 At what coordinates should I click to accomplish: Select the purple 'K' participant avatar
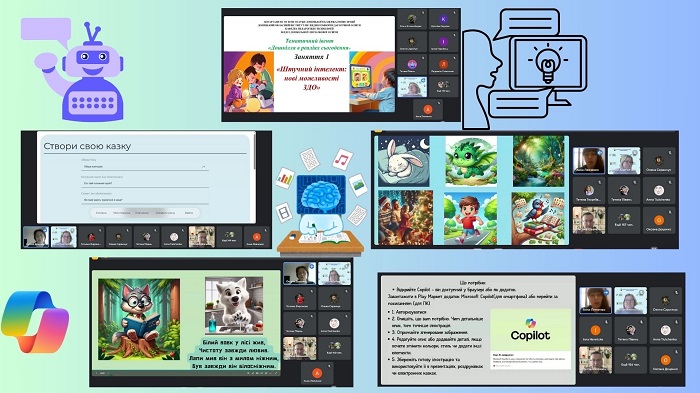click(443, 19)
